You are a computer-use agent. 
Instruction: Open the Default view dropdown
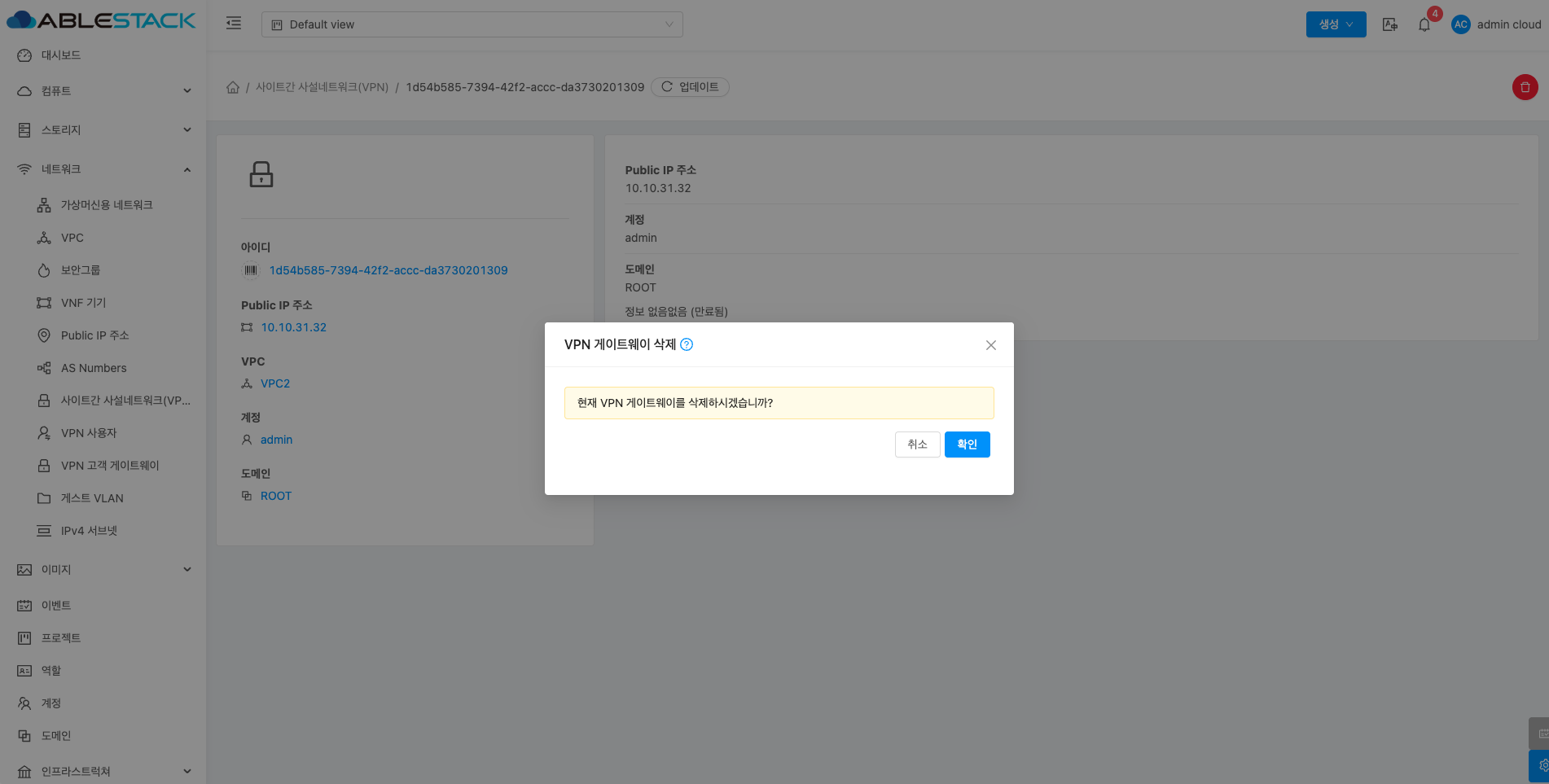(472, 24)
